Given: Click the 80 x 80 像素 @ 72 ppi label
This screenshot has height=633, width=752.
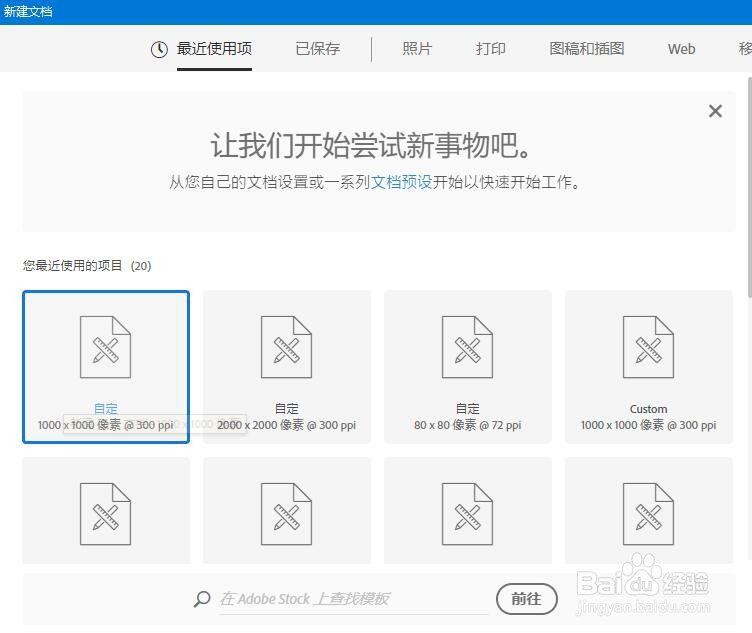Looking at the screenshot, I should pos(468,425).
